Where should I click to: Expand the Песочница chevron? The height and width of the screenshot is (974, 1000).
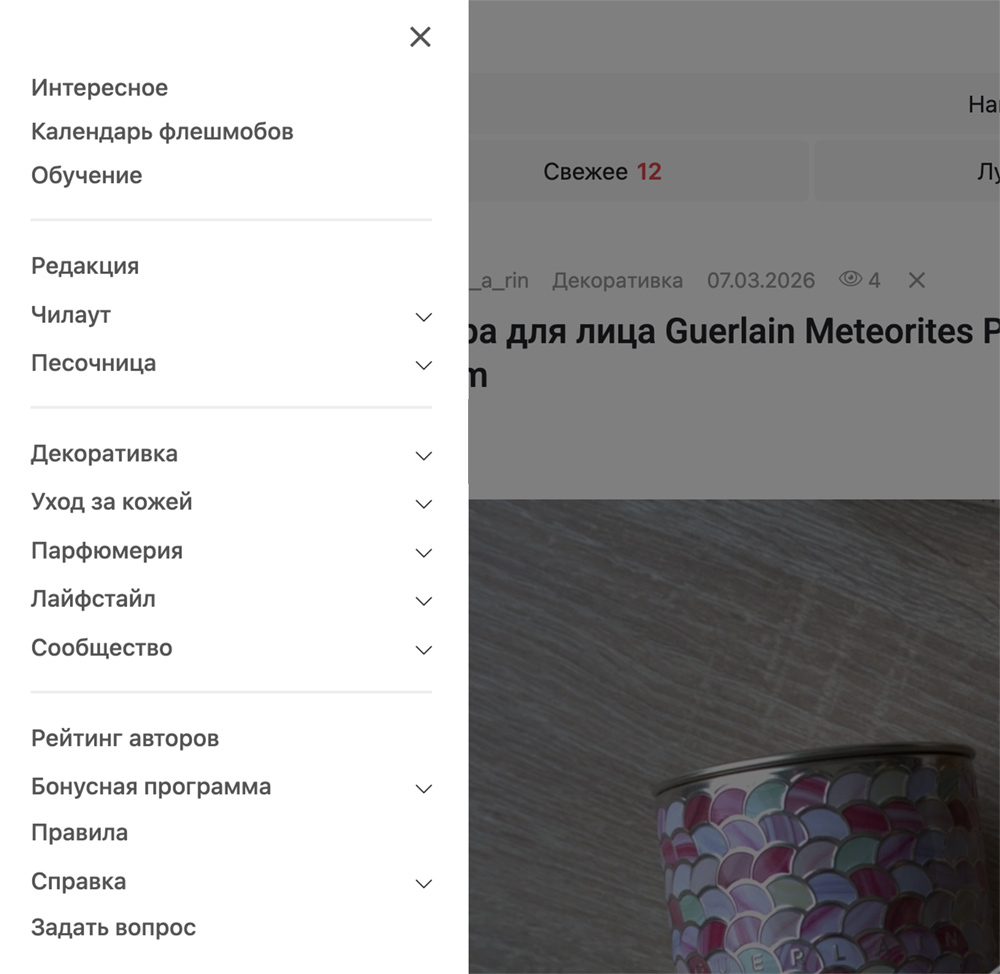(x=423, y=365)
